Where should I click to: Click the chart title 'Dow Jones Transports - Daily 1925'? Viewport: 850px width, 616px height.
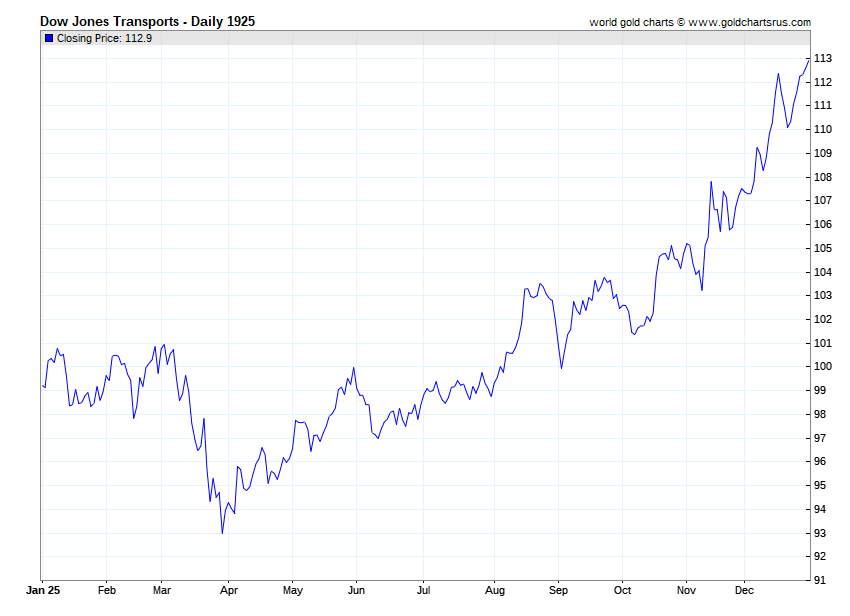pos(147,21)
